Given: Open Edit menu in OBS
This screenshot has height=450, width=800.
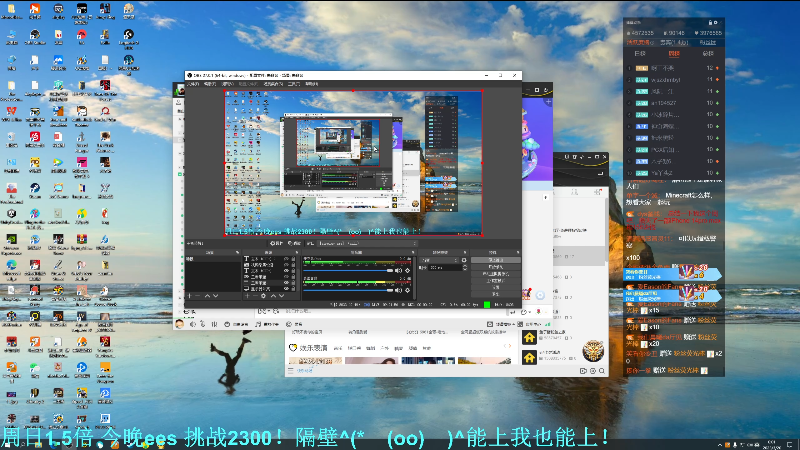Looking at the screenshot, I should tap(210, 84).
